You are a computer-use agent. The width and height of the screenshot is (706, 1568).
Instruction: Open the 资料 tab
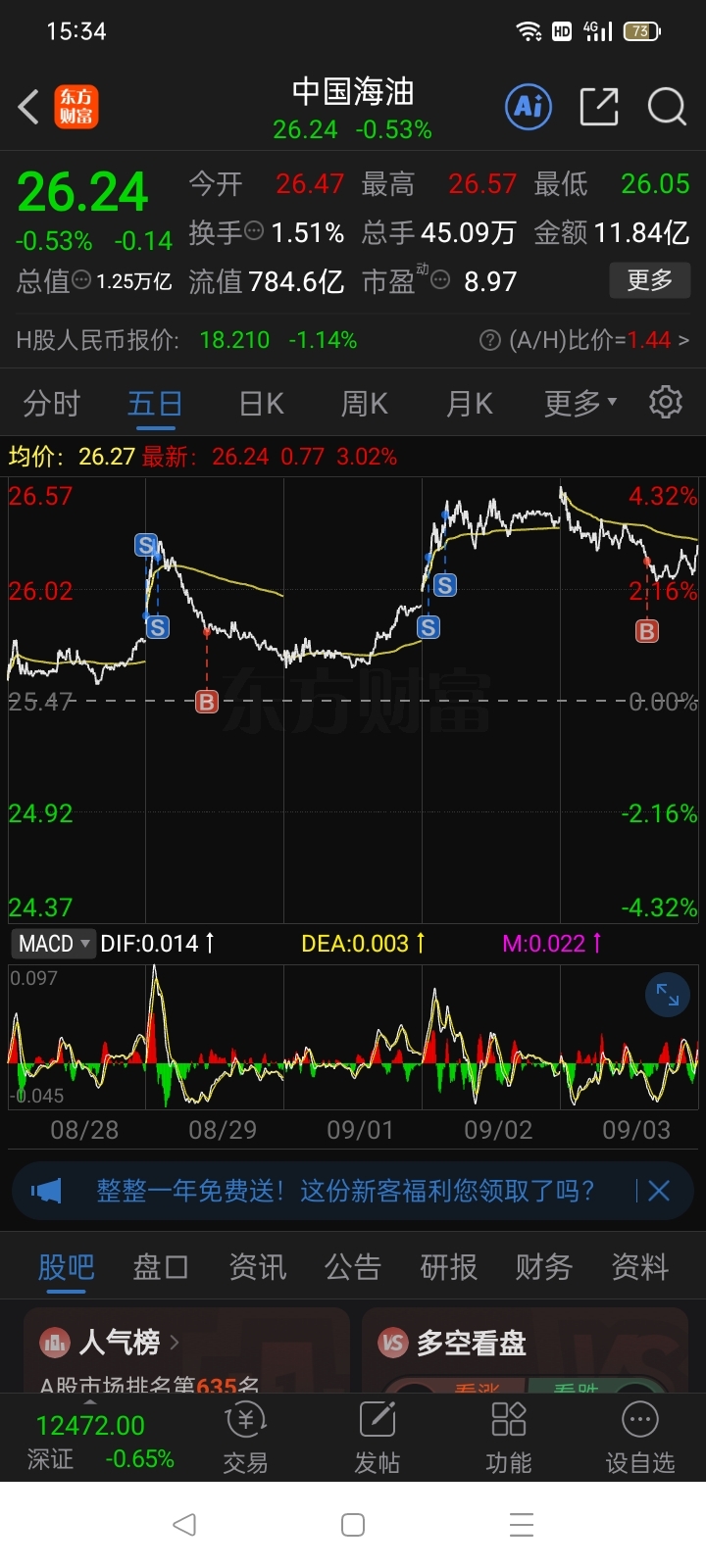(x=639, y=1267)
